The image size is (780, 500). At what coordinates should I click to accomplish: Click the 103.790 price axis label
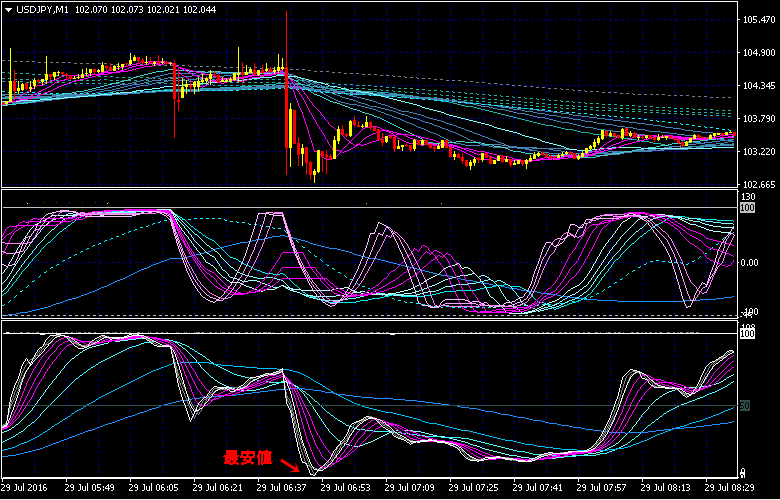pos(759,118)
